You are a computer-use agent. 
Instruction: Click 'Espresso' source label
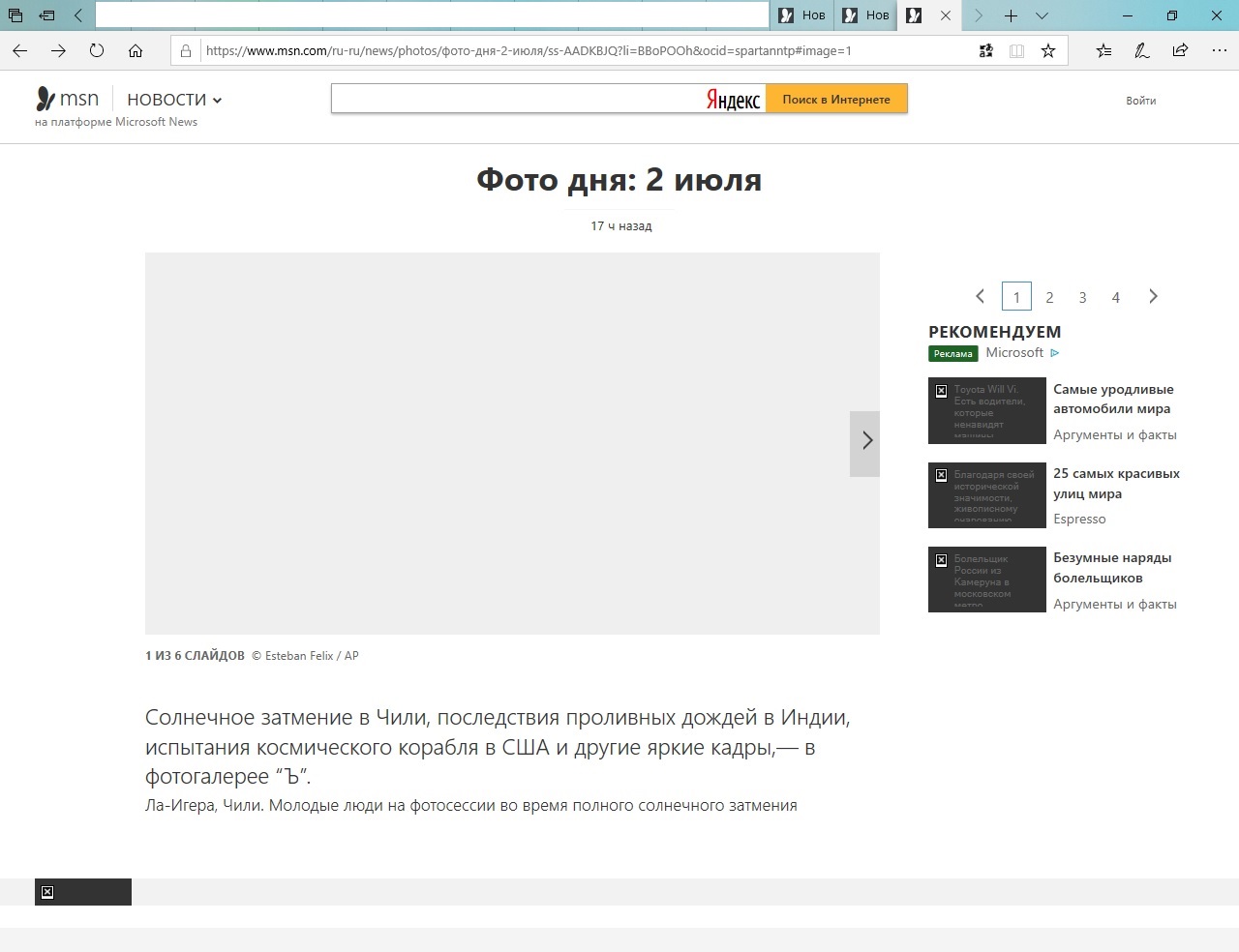(x=1079, y=520)
